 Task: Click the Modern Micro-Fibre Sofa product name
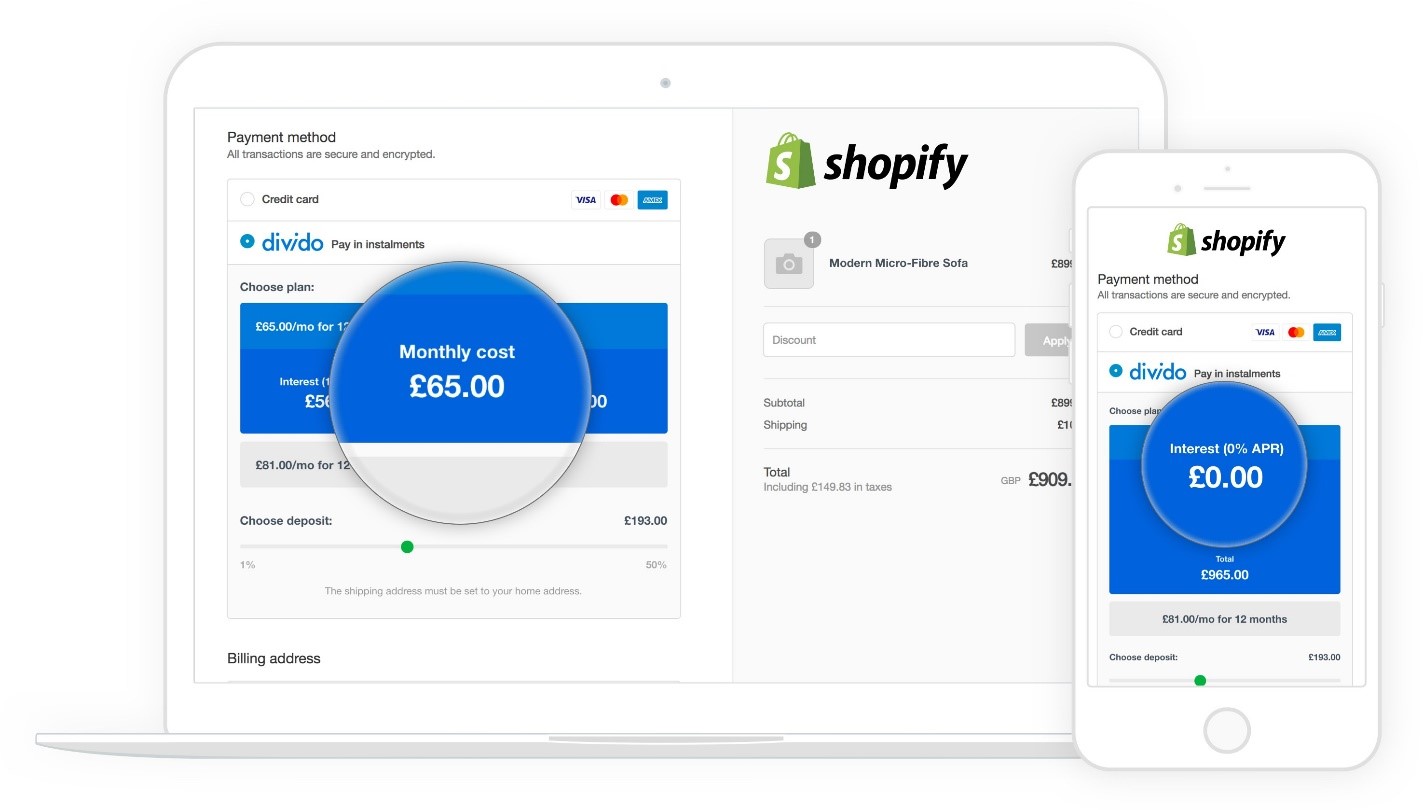[x=898, y=263]
